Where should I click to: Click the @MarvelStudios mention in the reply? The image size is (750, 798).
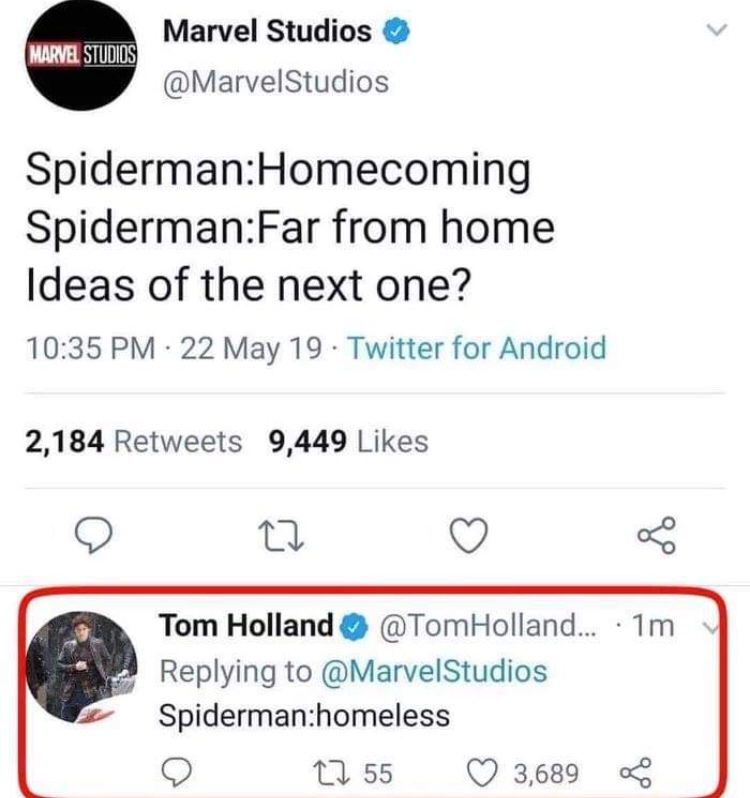pos(436,671)
